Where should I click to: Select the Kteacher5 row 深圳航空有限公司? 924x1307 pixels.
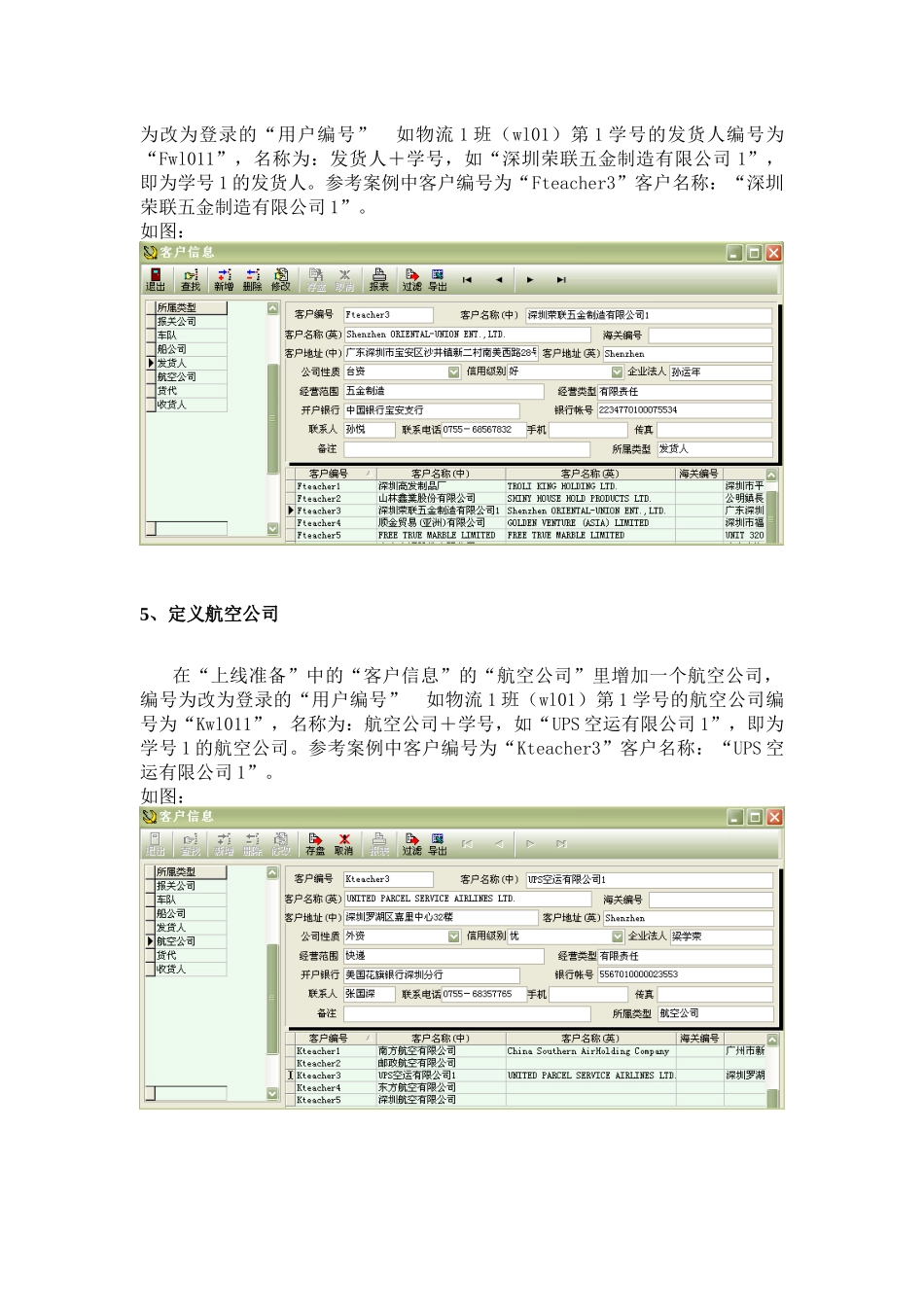(529, 1100)
